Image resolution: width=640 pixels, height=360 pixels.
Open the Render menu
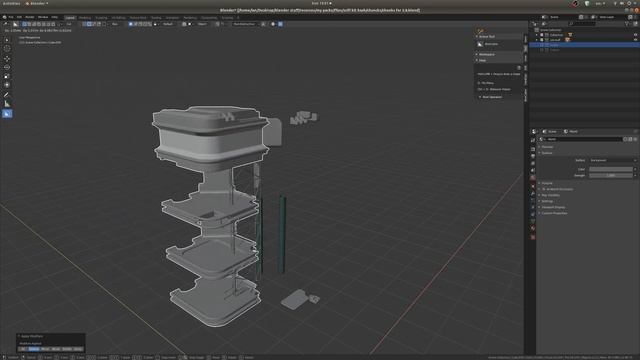(30, 17)
